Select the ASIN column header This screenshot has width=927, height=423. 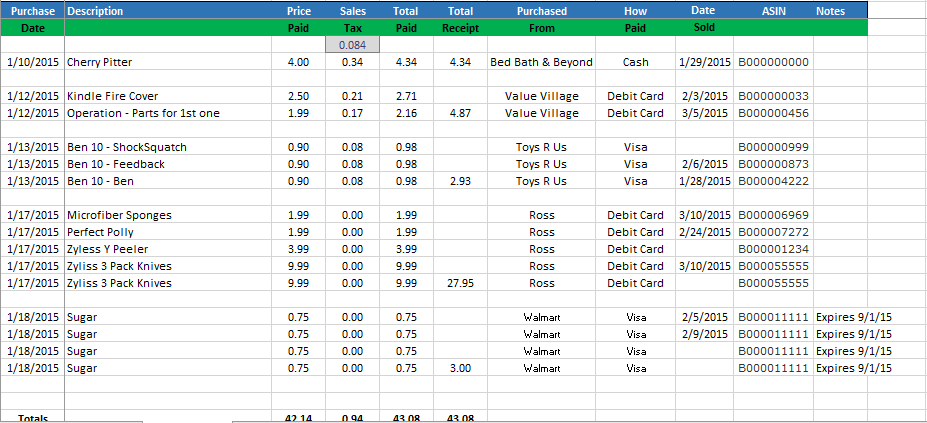tap(773, 11)
